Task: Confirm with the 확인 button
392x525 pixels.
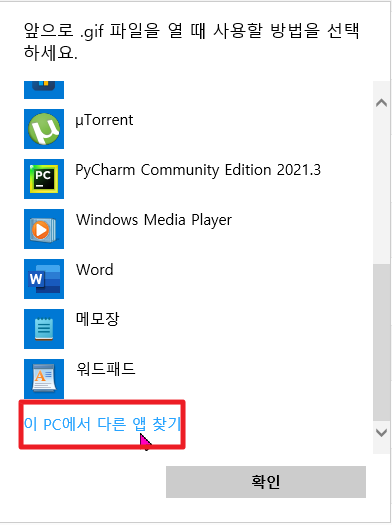Action: click(266, 482)
